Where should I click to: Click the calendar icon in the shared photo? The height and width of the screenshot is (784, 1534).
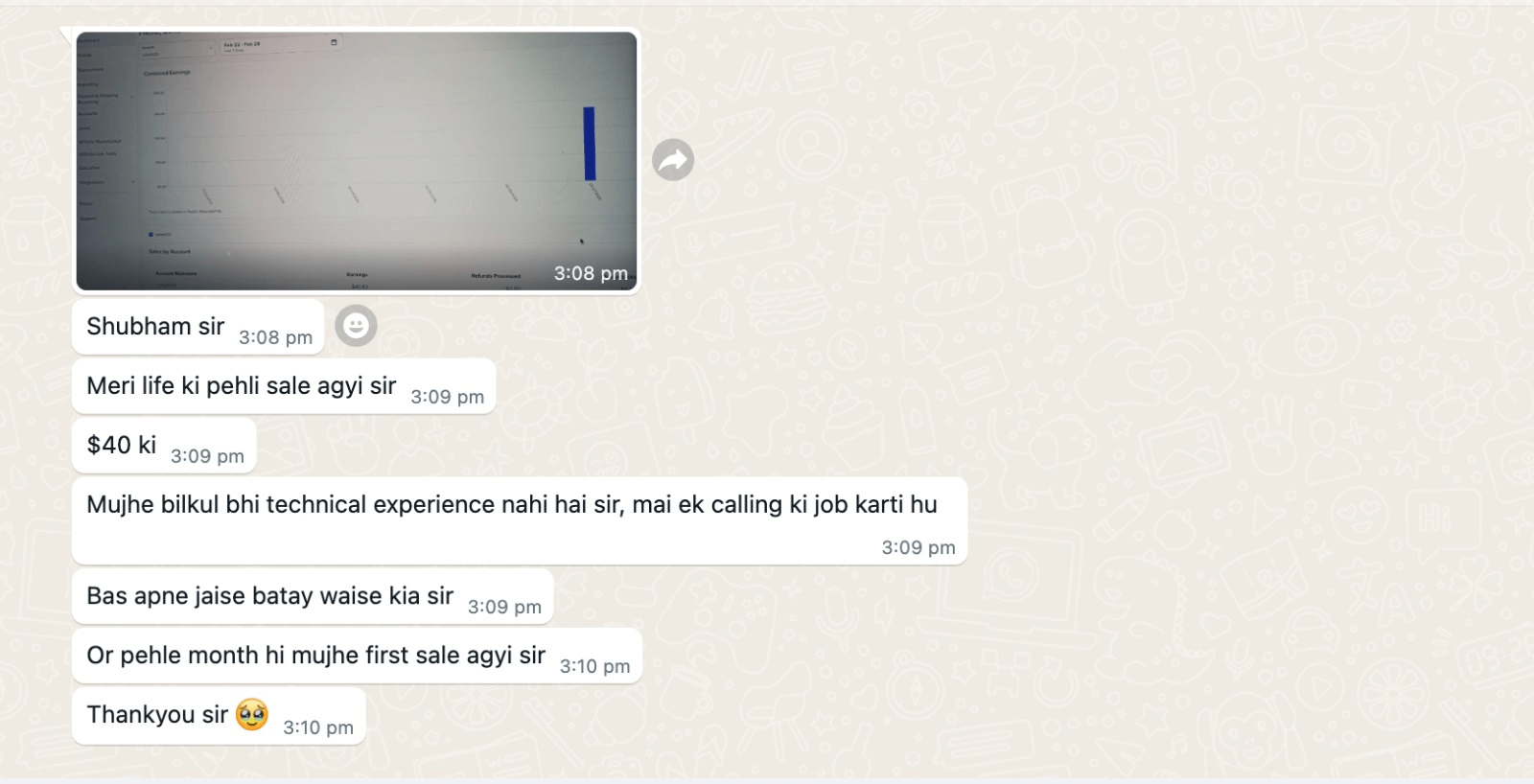(x=334, y=42)
